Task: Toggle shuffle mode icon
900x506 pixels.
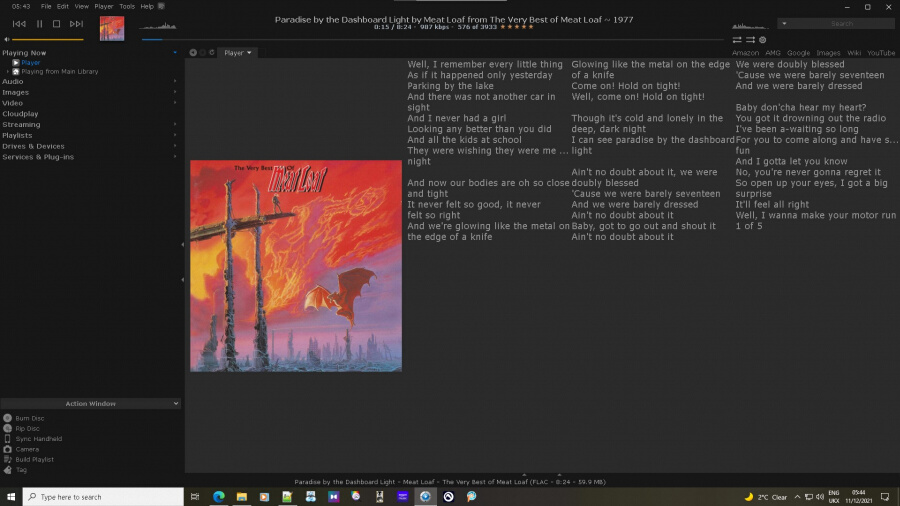Action: 750,40
